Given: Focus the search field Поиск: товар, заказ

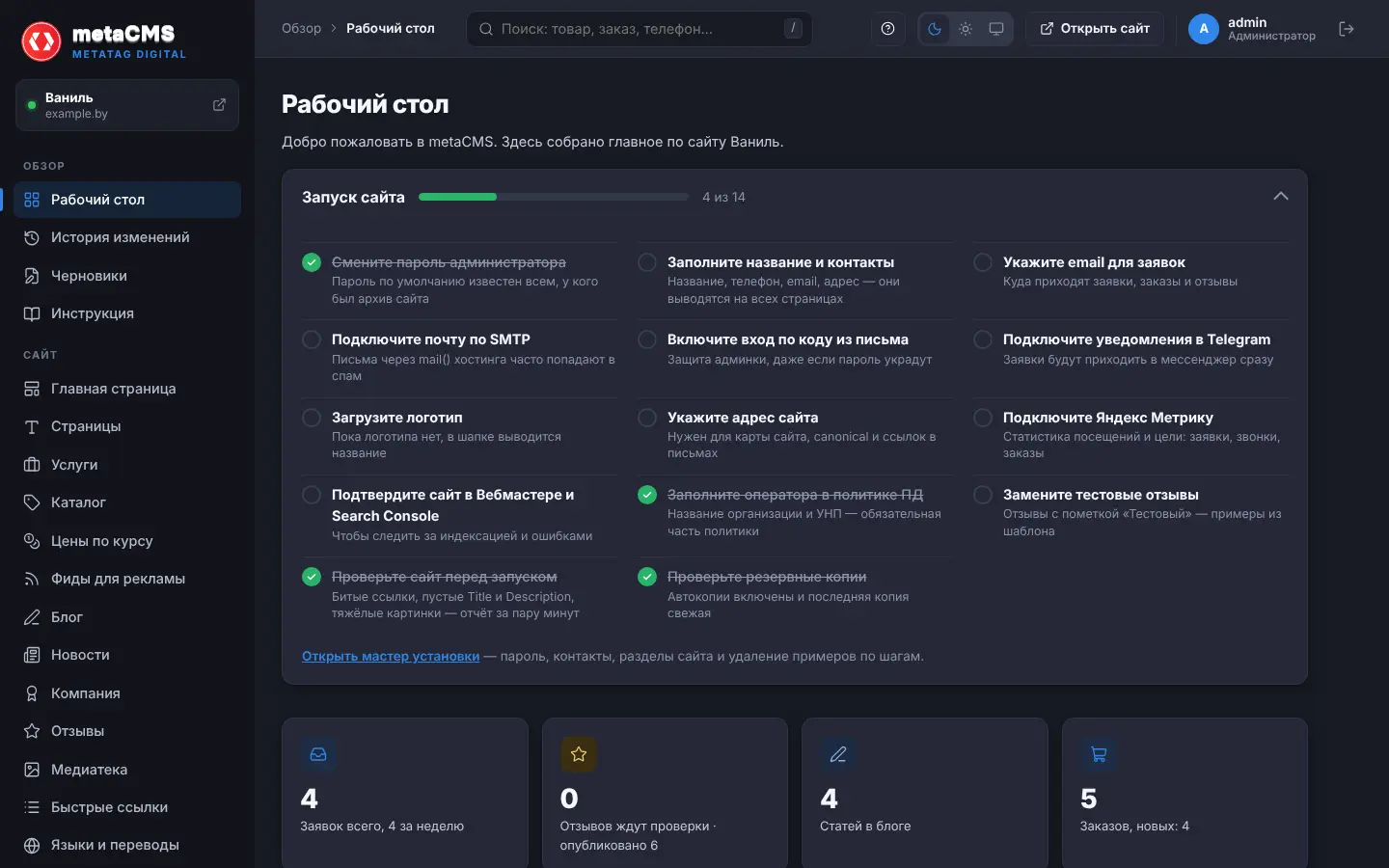Looking at the screenshot, I should coord(639,29).
